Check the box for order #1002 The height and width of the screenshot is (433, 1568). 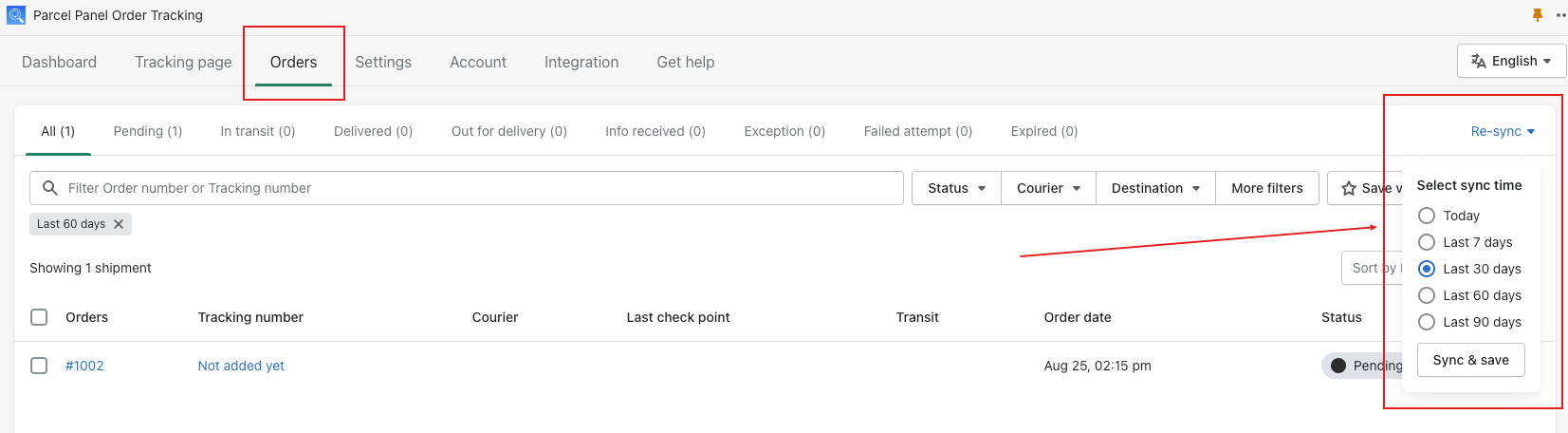tap(39, 366)
